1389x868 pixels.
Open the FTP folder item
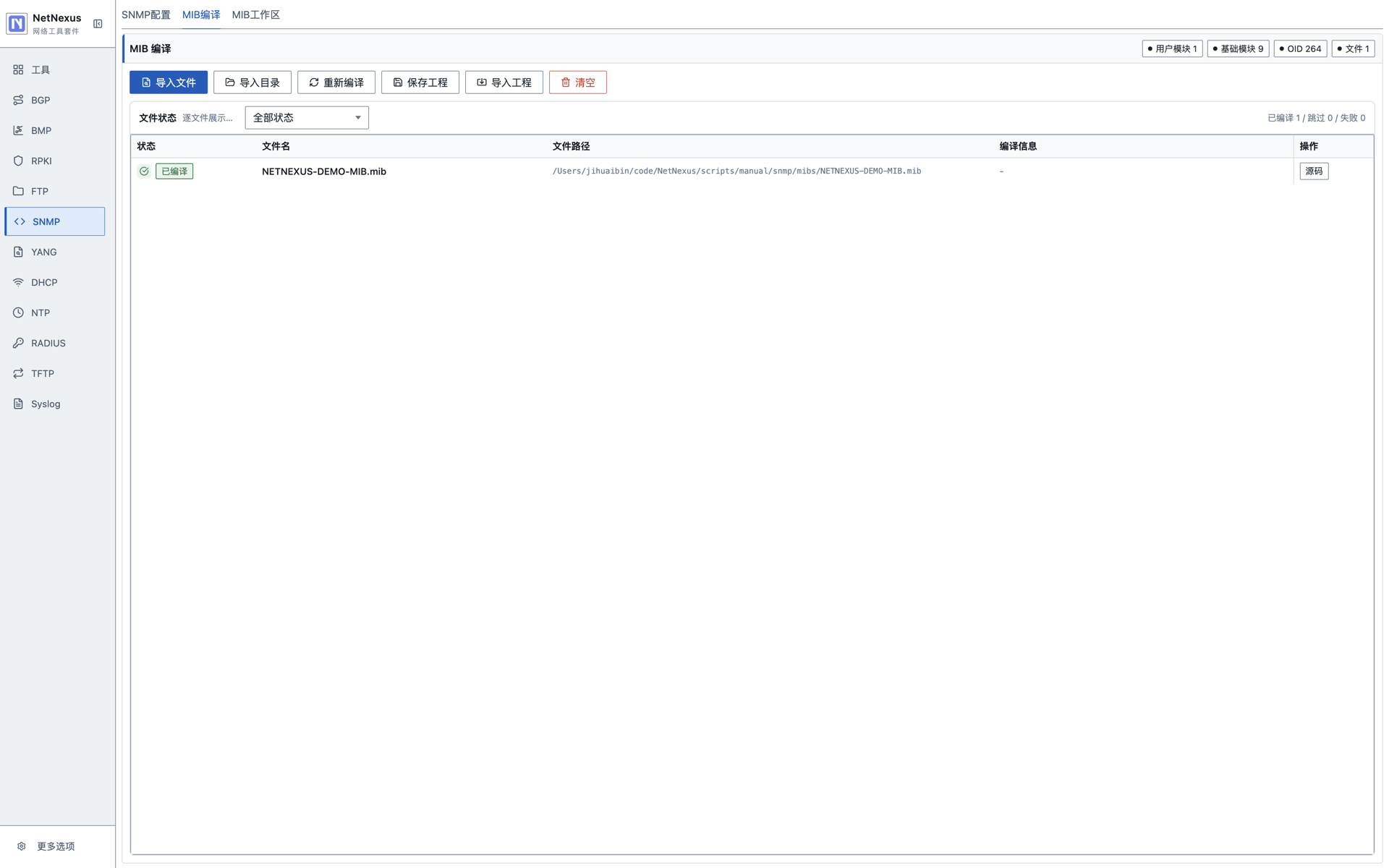click(55, 191)
